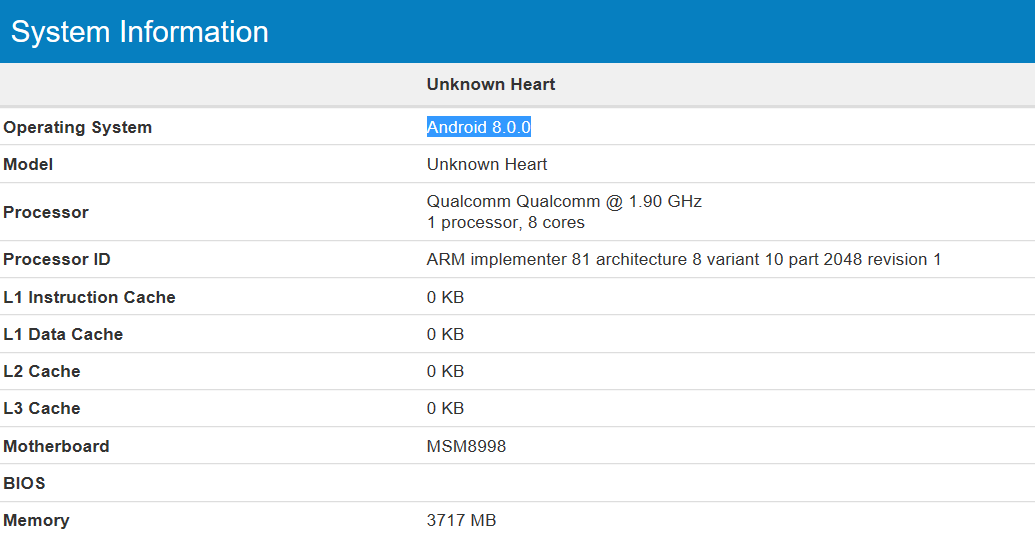Select the L3 Cache row label
This screenshot has height=537, width=1035.
pos(42,408)
